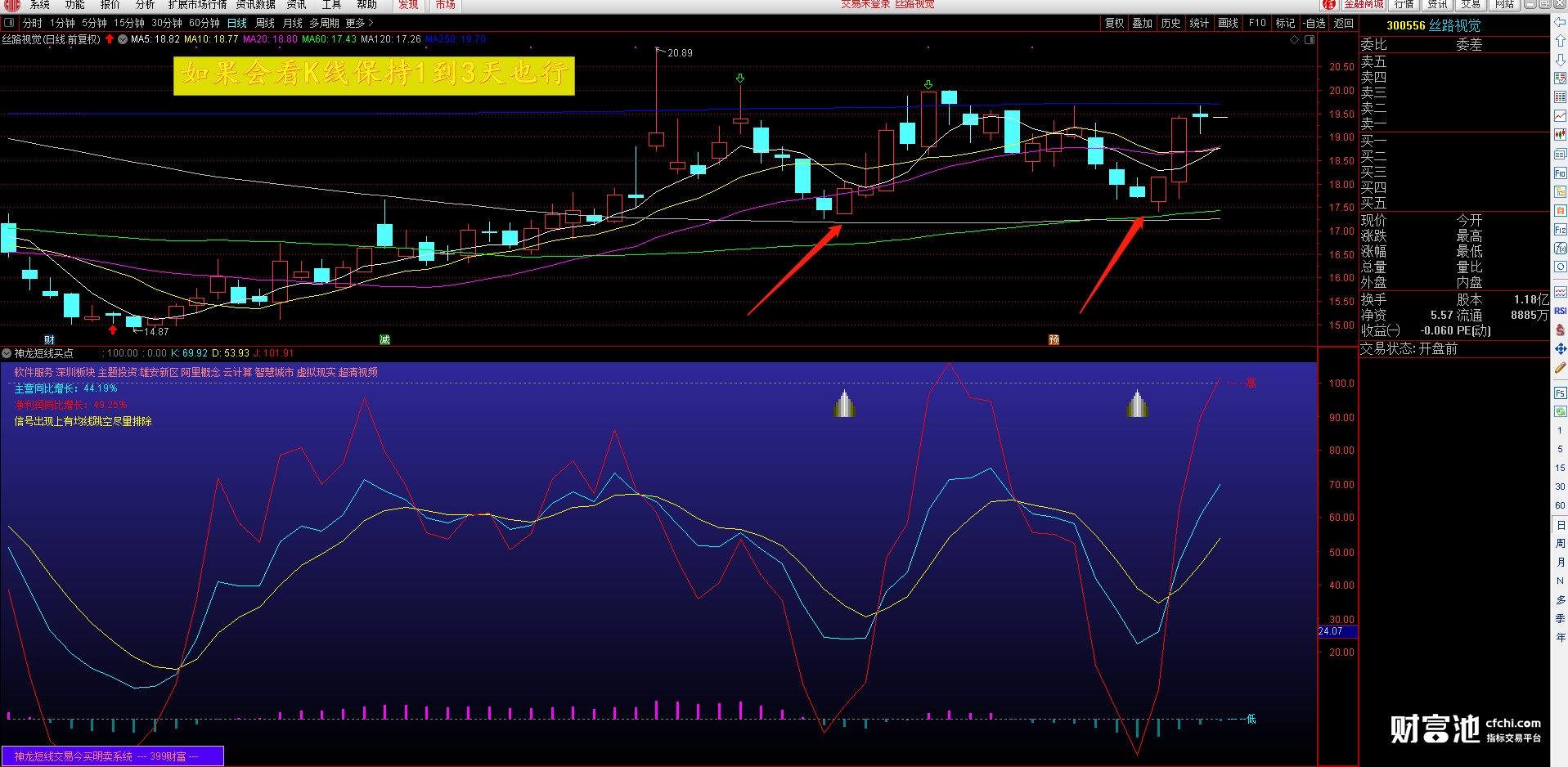Switch to the 分时 chart tab
The image size is (1568, 767).
pyautogui.click(x=32, y=23)
